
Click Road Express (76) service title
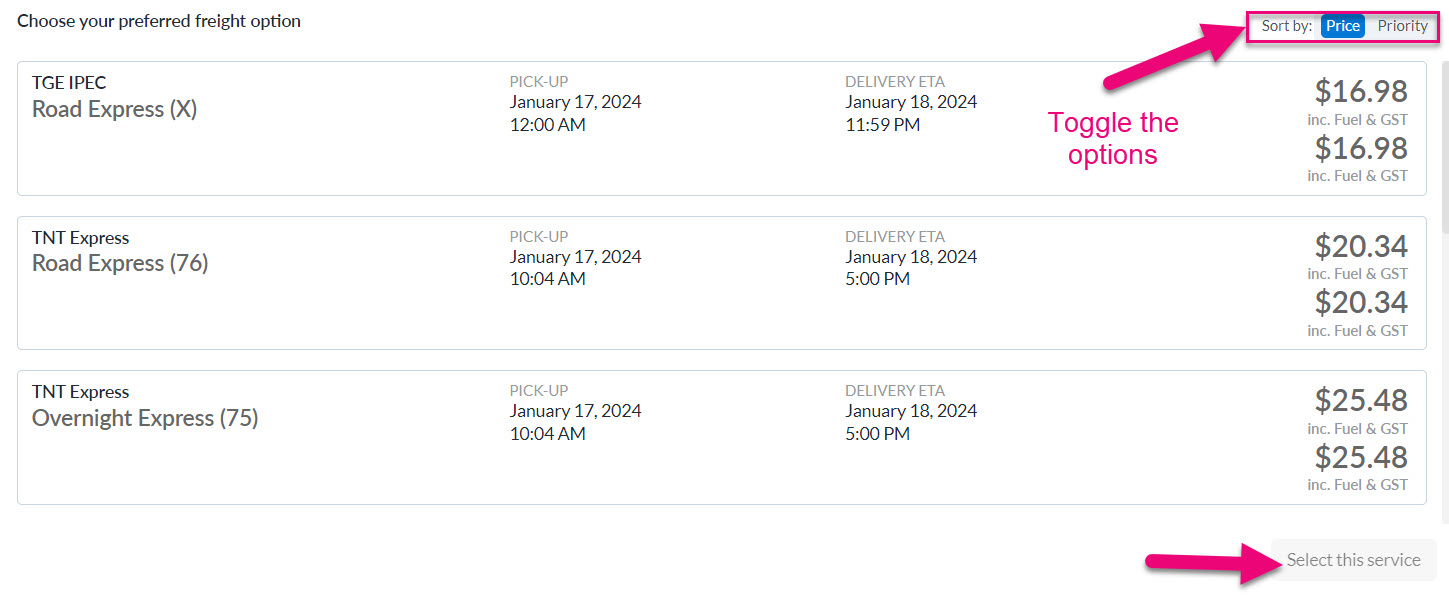click(120, 263)
